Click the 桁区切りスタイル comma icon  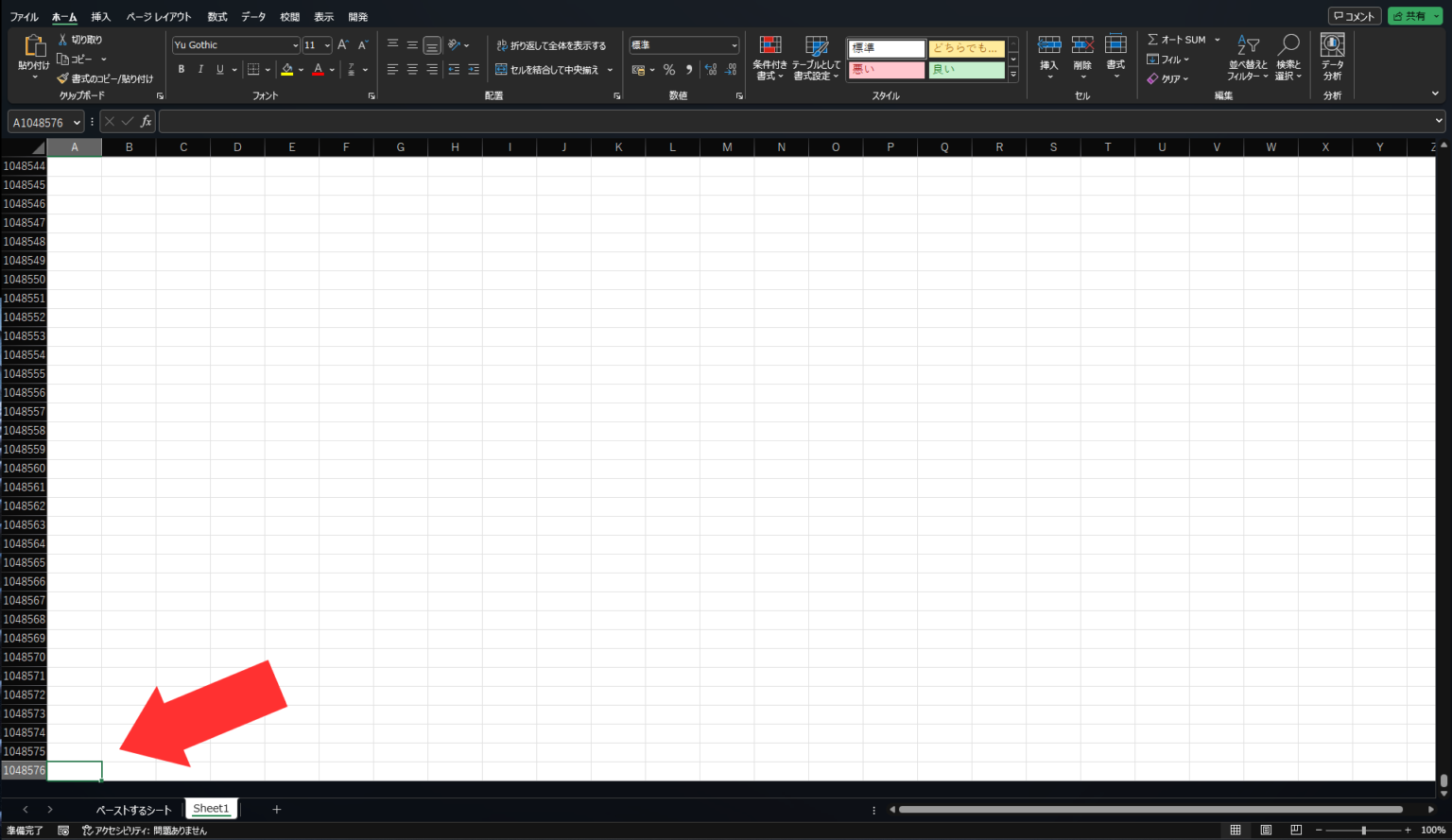coord(688,68)
